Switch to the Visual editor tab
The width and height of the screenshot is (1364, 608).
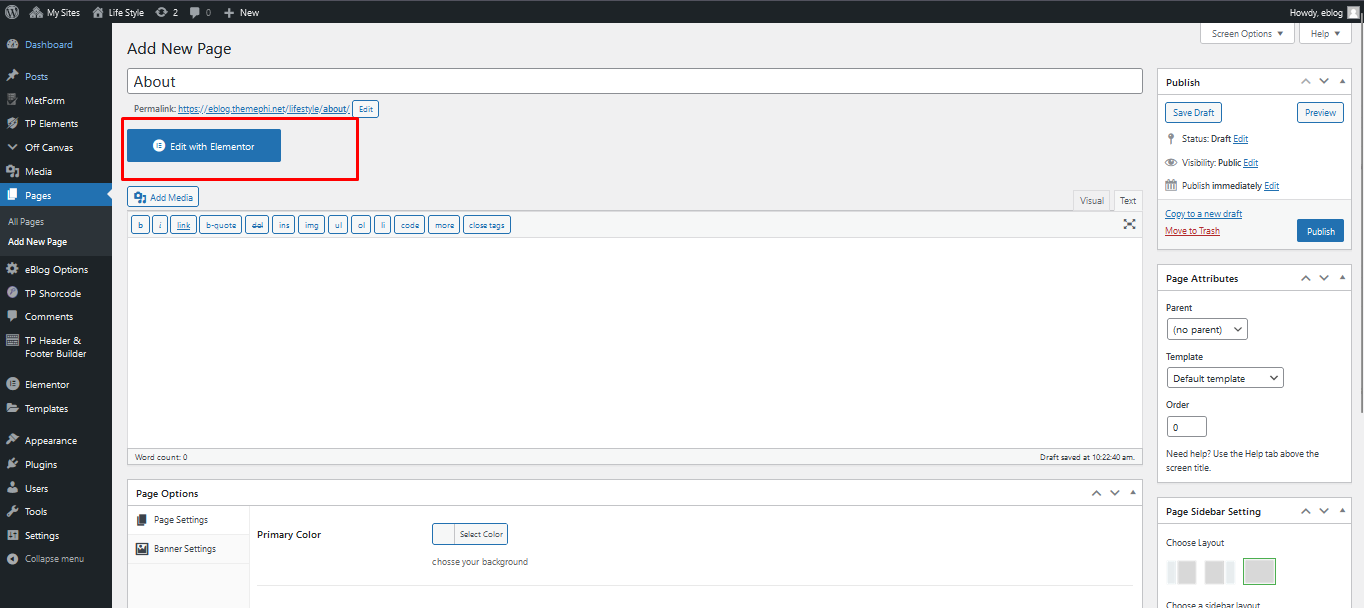coord(1091,201)
